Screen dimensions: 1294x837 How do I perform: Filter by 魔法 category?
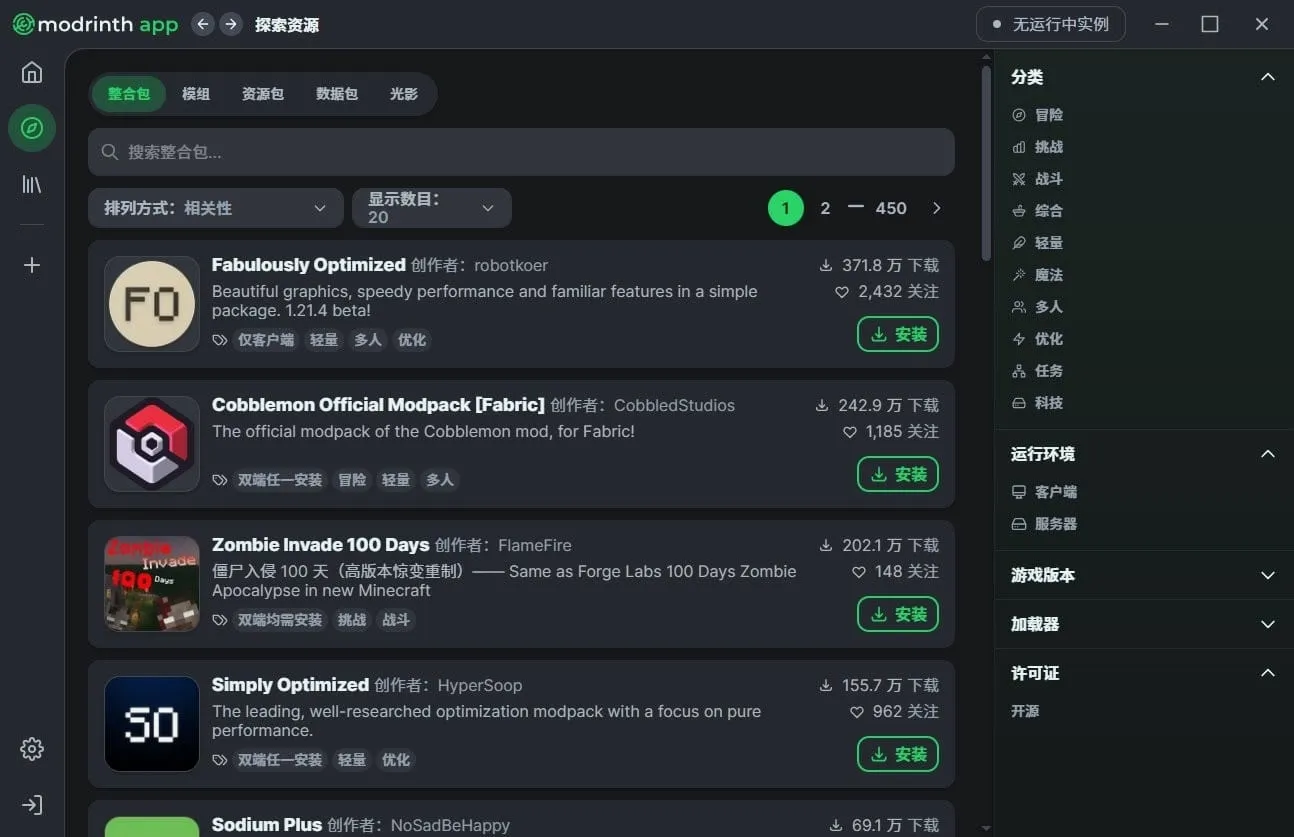1037,275
